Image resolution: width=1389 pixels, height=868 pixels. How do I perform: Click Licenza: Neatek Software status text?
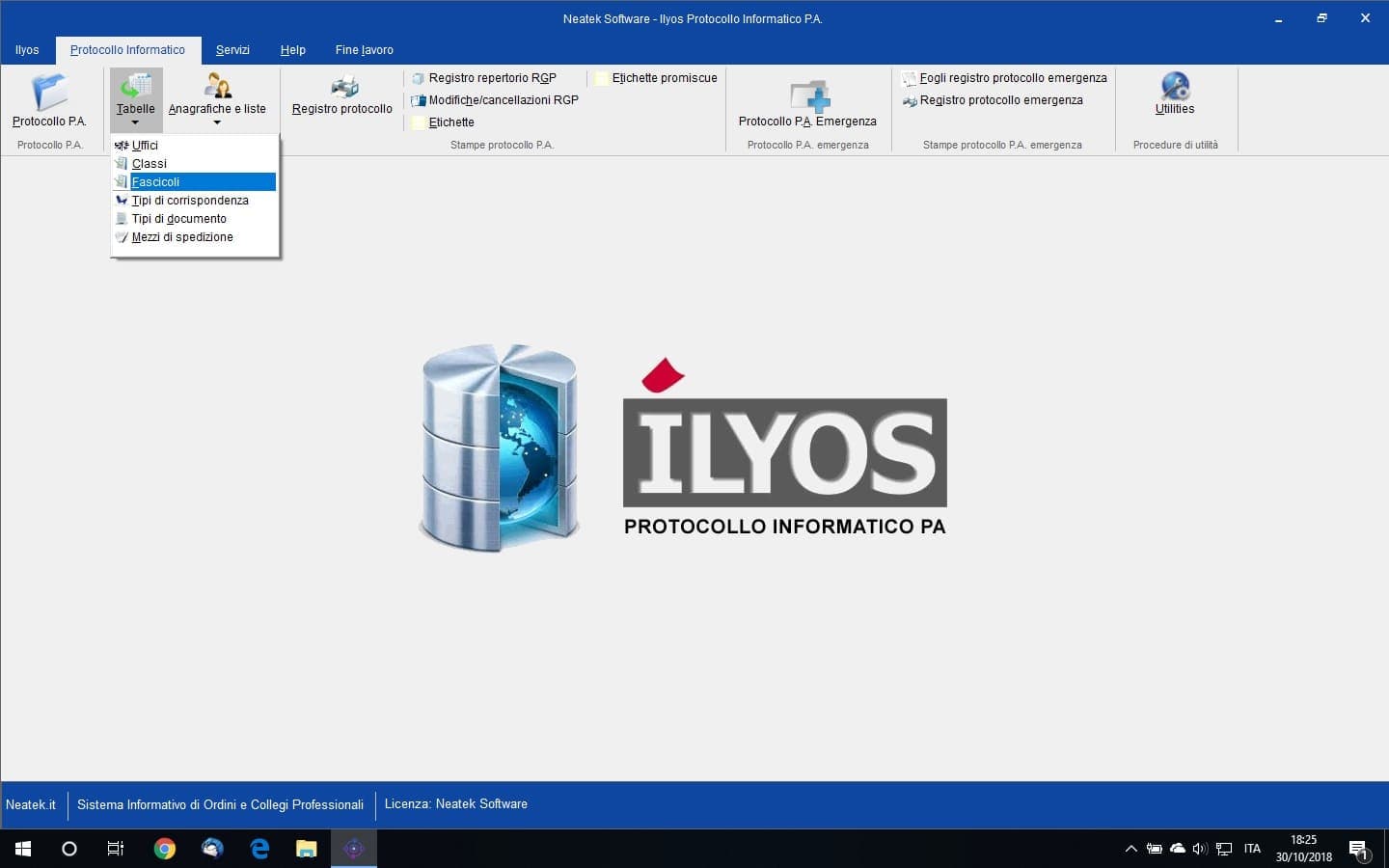click(456, 804)
